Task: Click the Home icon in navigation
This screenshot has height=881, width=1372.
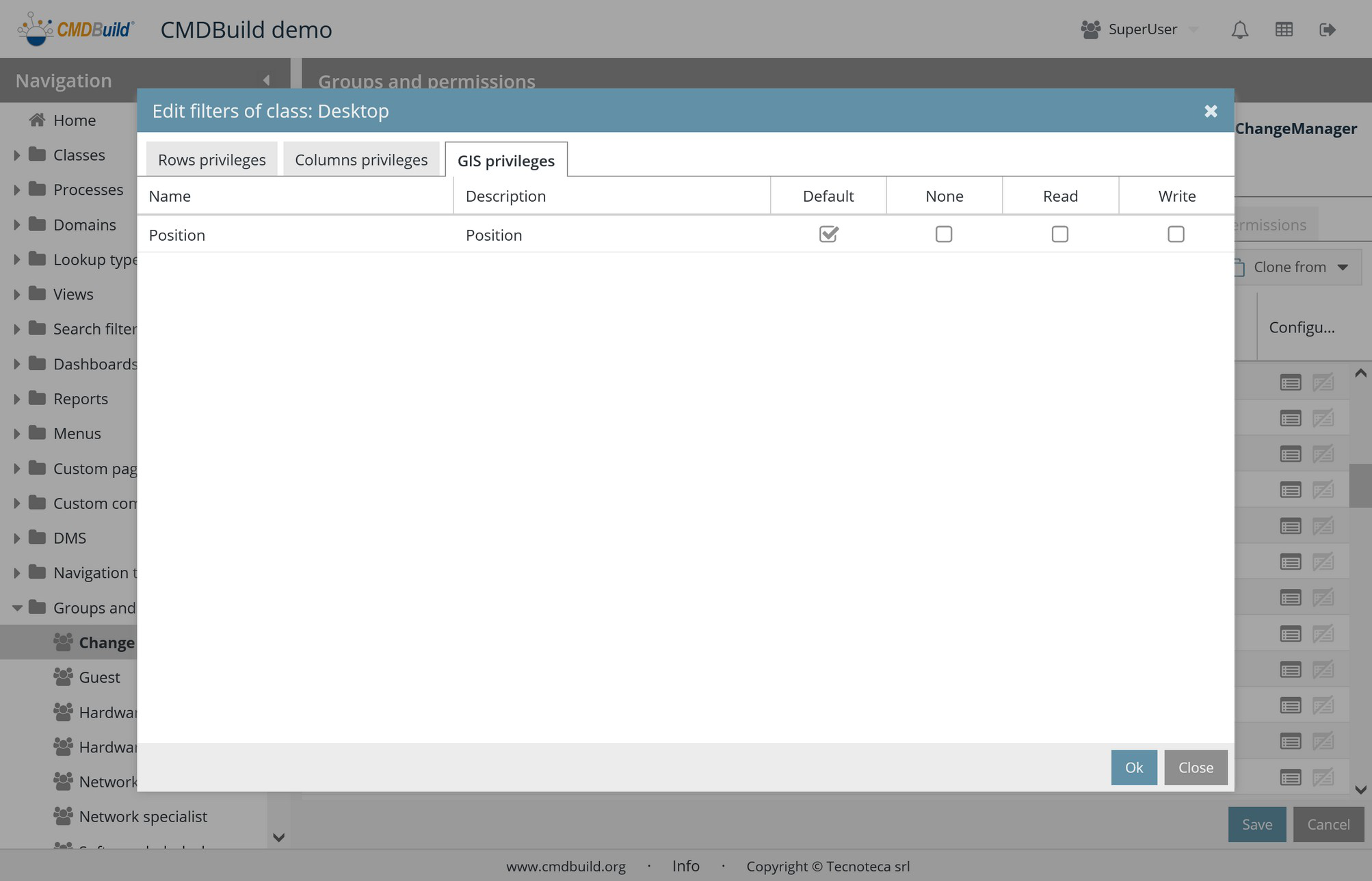Action: coord(37,120)
